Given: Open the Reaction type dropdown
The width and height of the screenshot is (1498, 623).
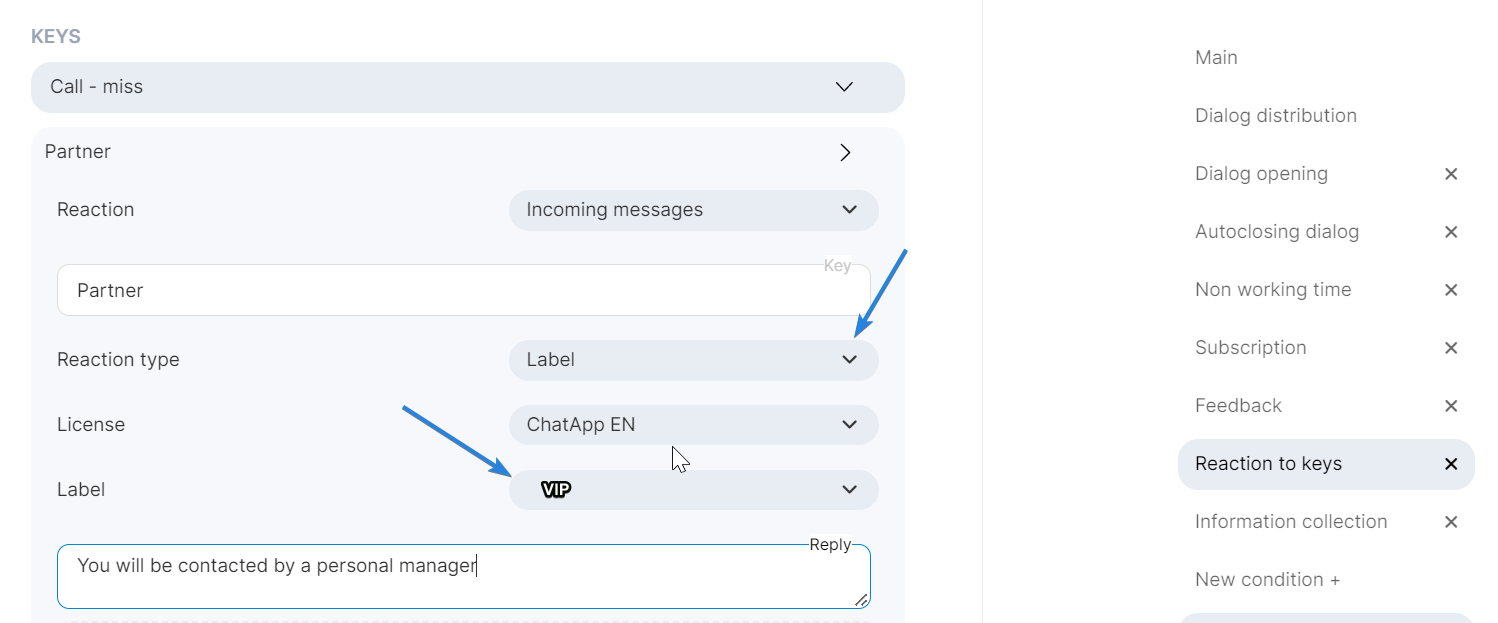Looking at the screenshot, I should click(693, 360).
